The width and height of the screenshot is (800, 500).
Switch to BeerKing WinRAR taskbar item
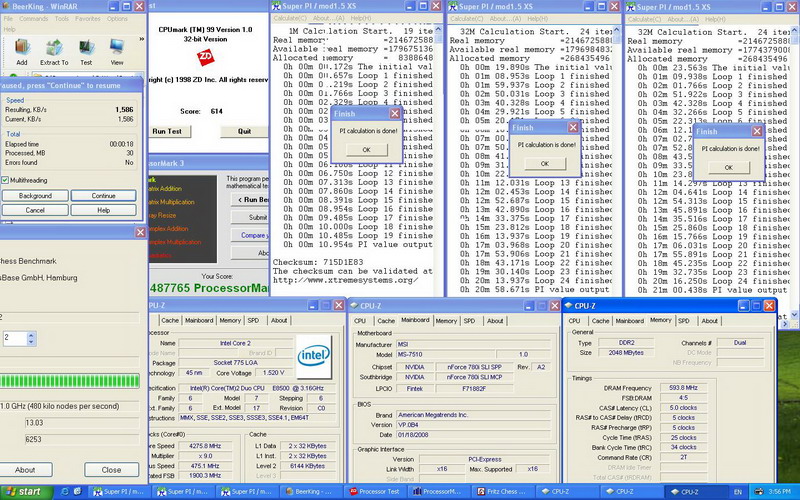point(312,492)
